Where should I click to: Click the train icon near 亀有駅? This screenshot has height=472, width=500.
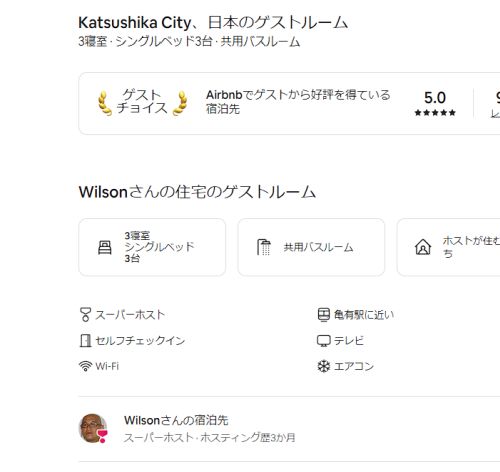tap(323, 315)
